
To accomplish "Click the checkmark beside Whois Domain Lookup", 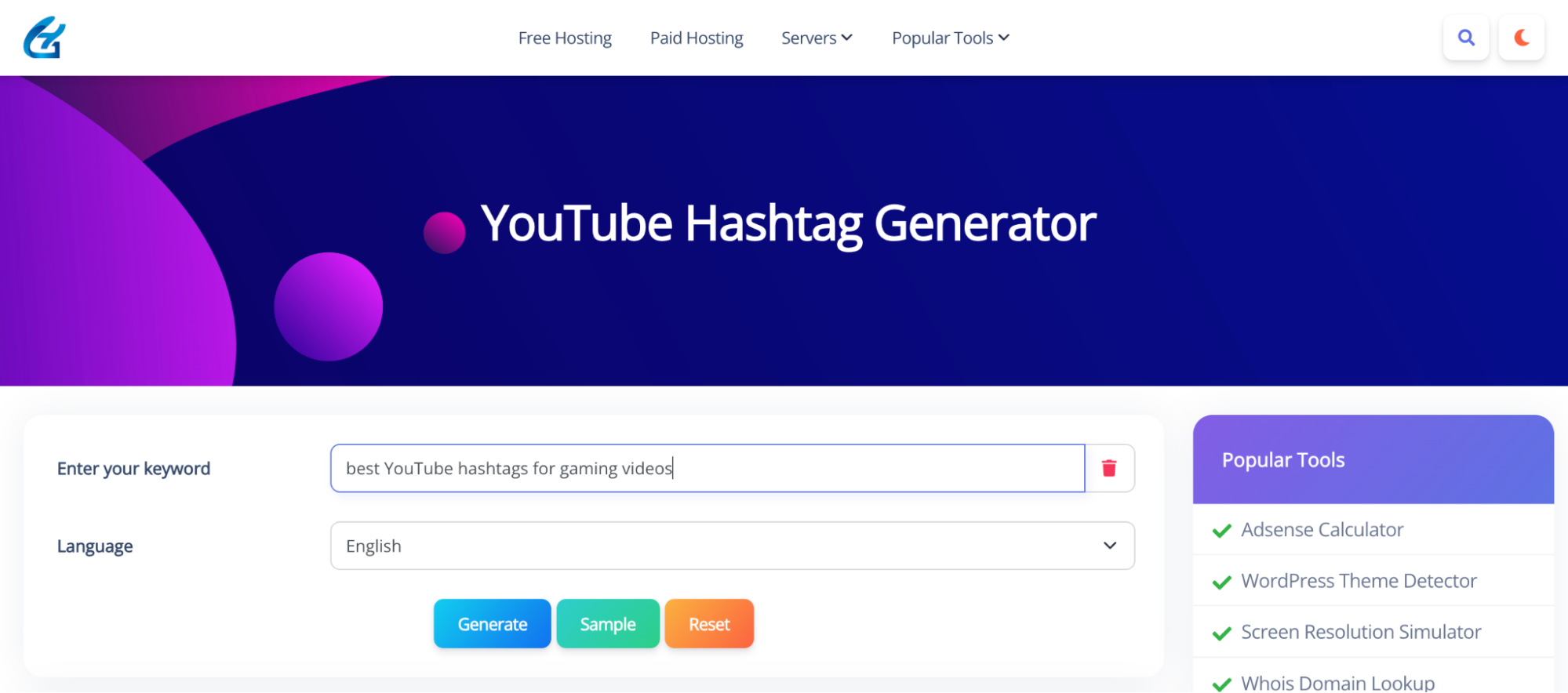I will [x=1221, y=684].
